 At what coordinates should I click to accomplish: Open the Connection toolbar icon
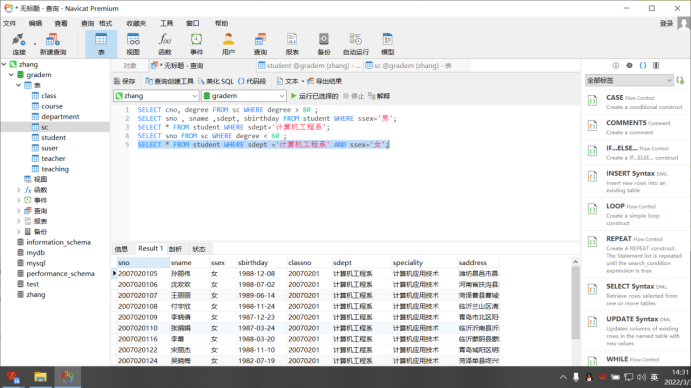click(19, 44)
